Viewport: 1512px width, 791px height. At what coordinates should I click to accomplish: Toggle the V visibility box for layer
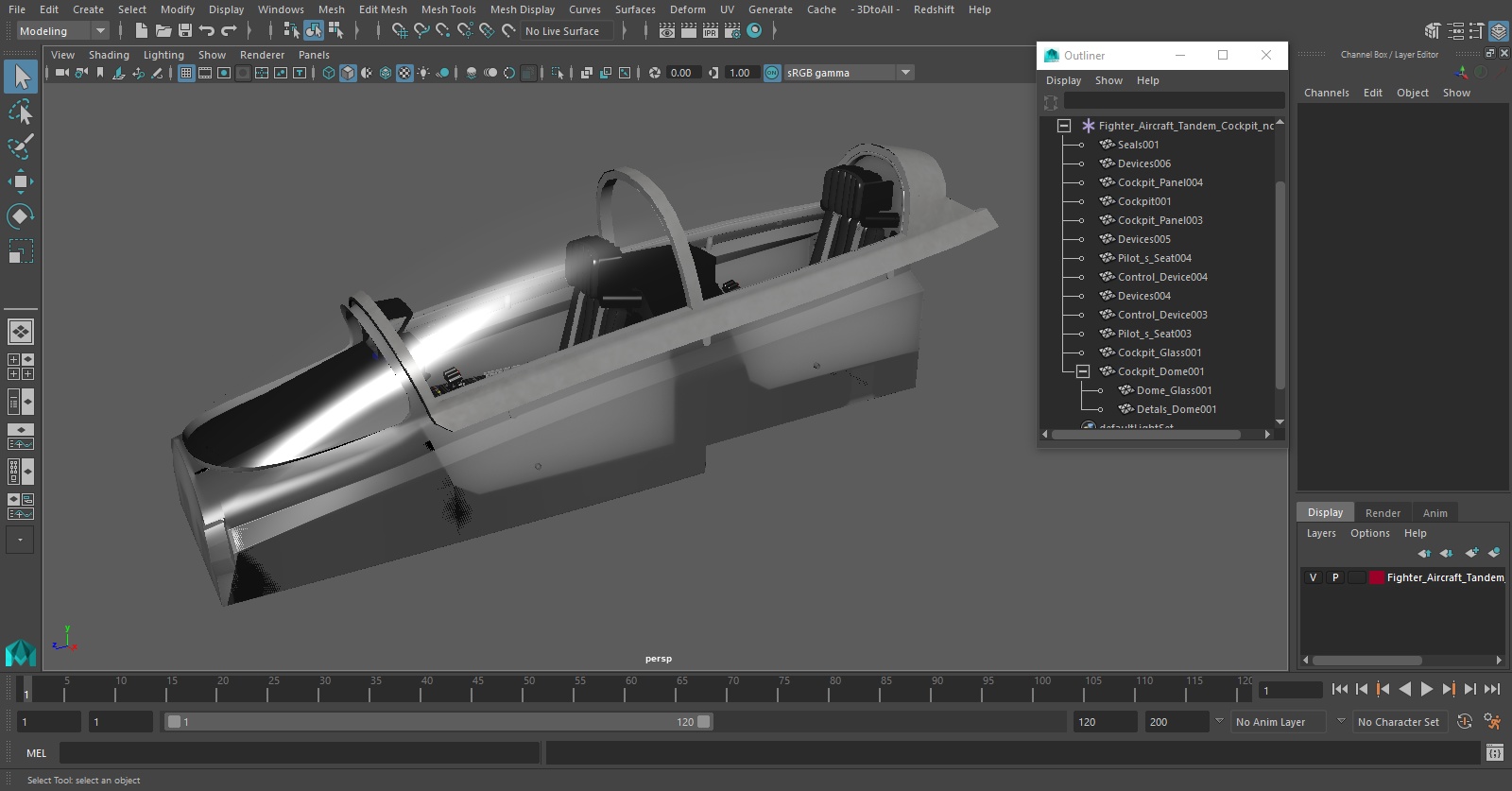(x=1313, y=577)
